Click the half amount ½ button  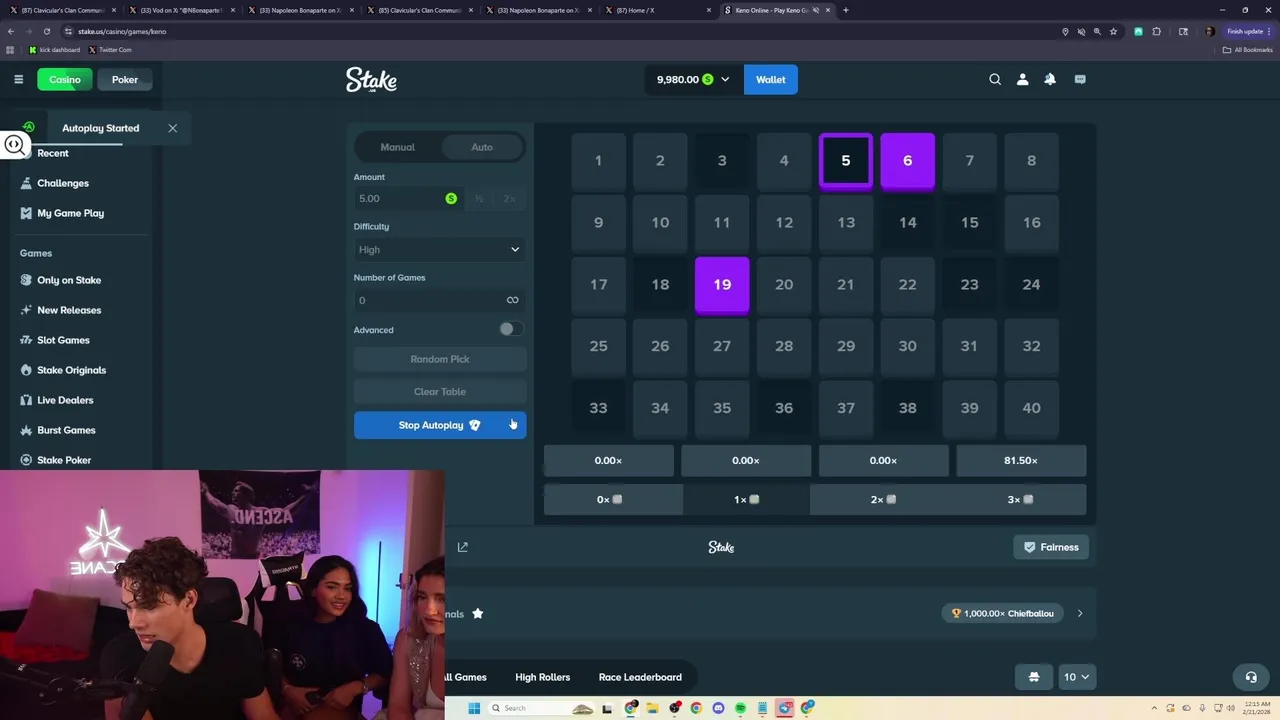tap(479, 199)
